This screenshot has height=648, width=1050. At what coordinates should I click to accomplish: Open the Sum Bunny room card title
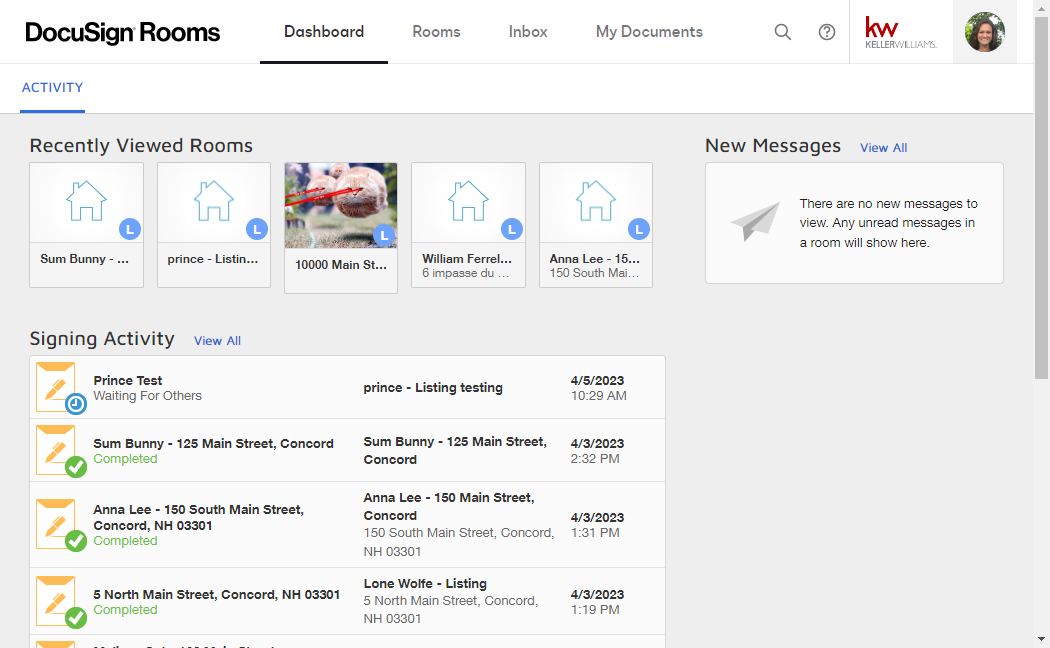point(84,259)
